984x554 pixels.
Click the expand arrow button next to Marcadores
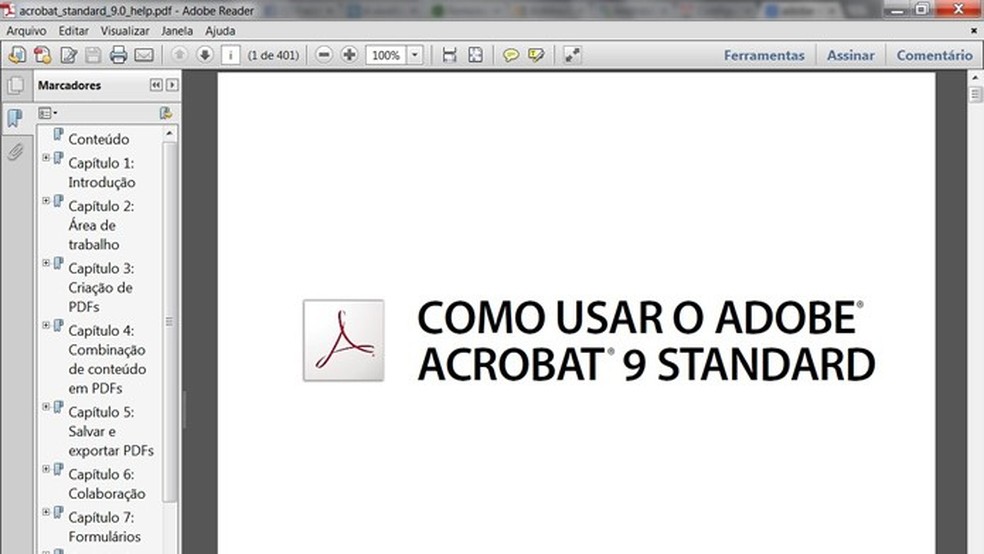coord(172,85)
